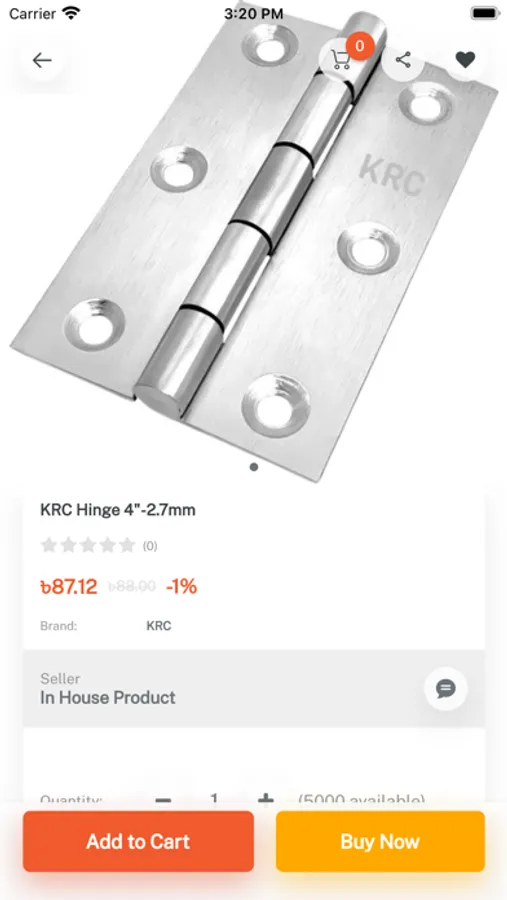The image size is (507, 900).
Task: Increase quantity with plus button
Action: point(265,799)
